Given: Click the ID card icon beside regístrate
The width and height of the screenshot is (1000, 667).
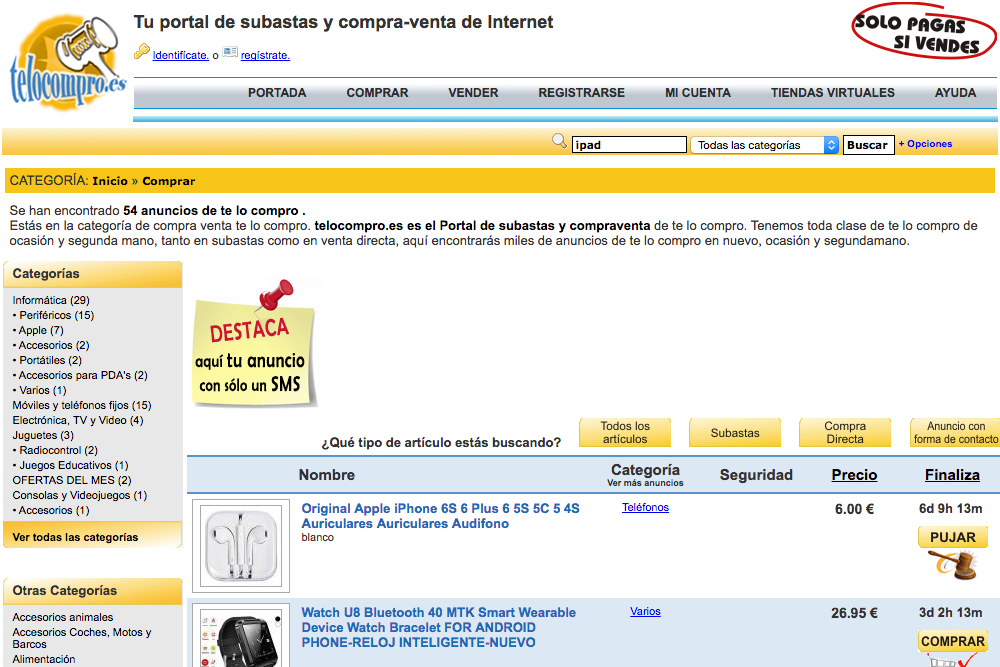Looking at the screenshot, I should point(230,52).
